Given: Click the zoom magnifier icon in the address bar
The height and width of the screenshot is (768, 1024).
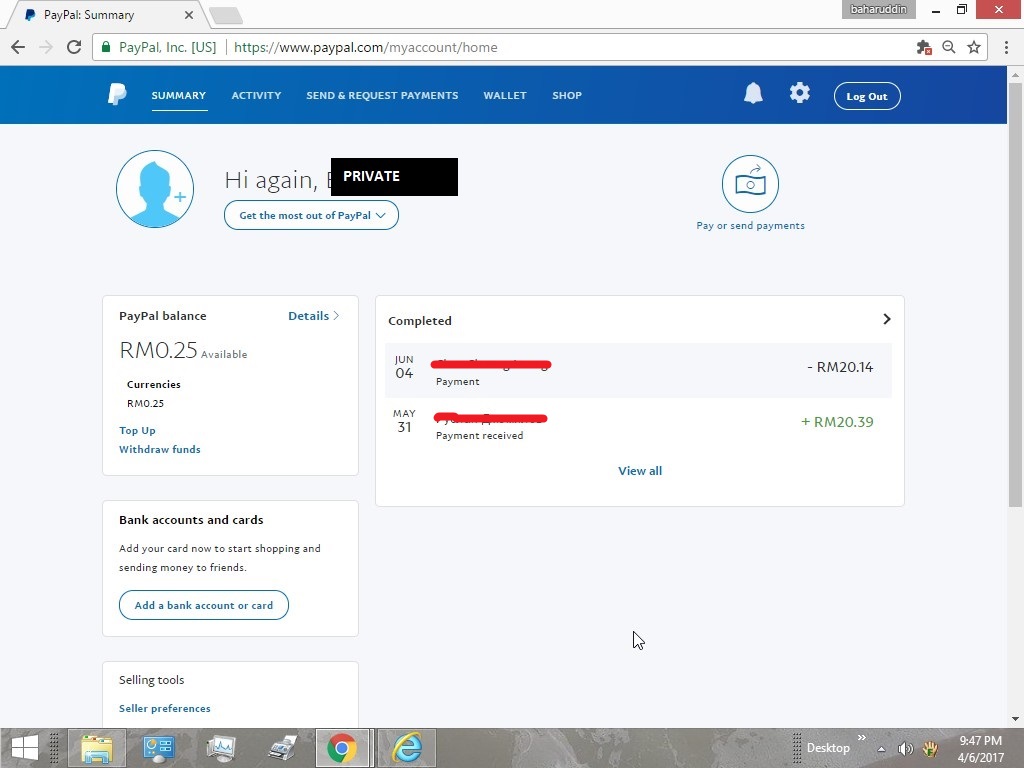Looking at the screenshot, I should point(949,47).
